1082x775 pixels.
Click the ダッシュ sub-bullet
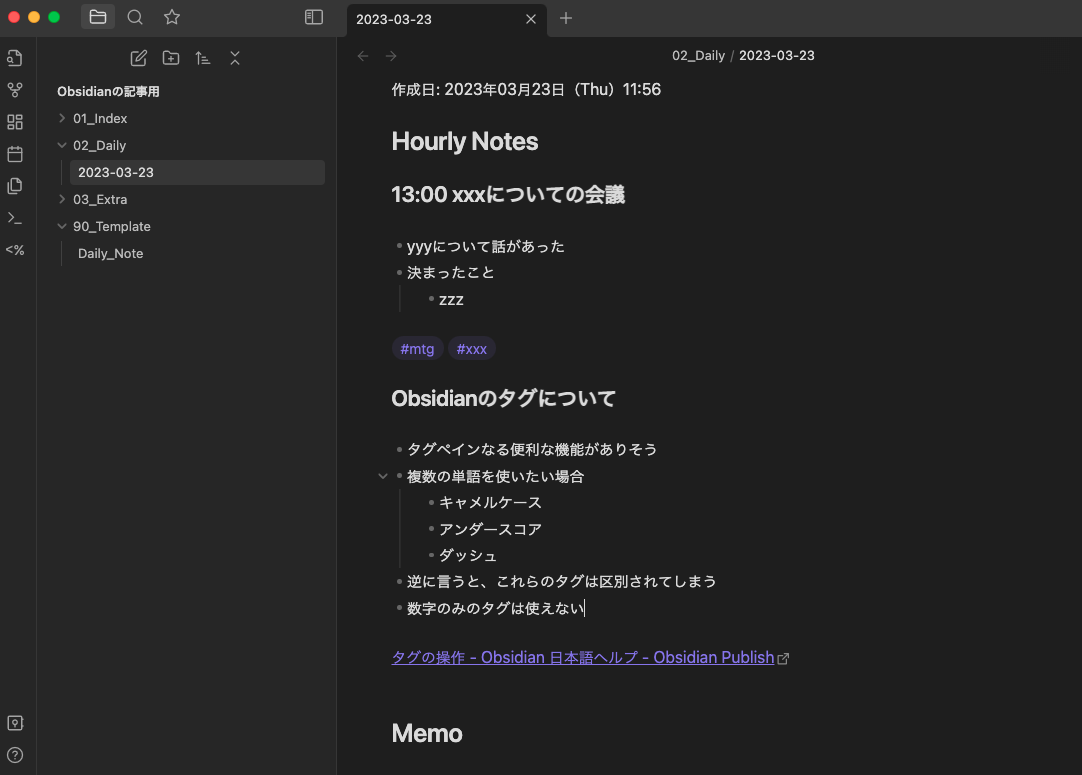point(468,556)
